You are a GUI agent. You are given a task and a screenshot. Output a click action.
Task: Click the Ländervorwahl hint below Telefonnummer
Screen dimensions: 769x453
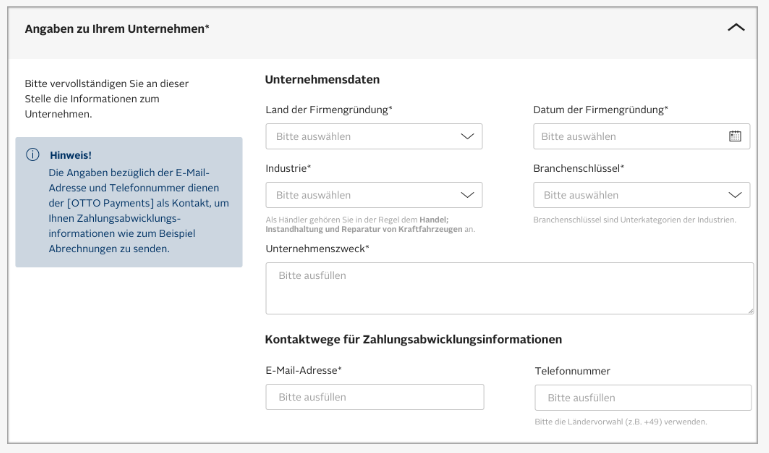(621, 422)
